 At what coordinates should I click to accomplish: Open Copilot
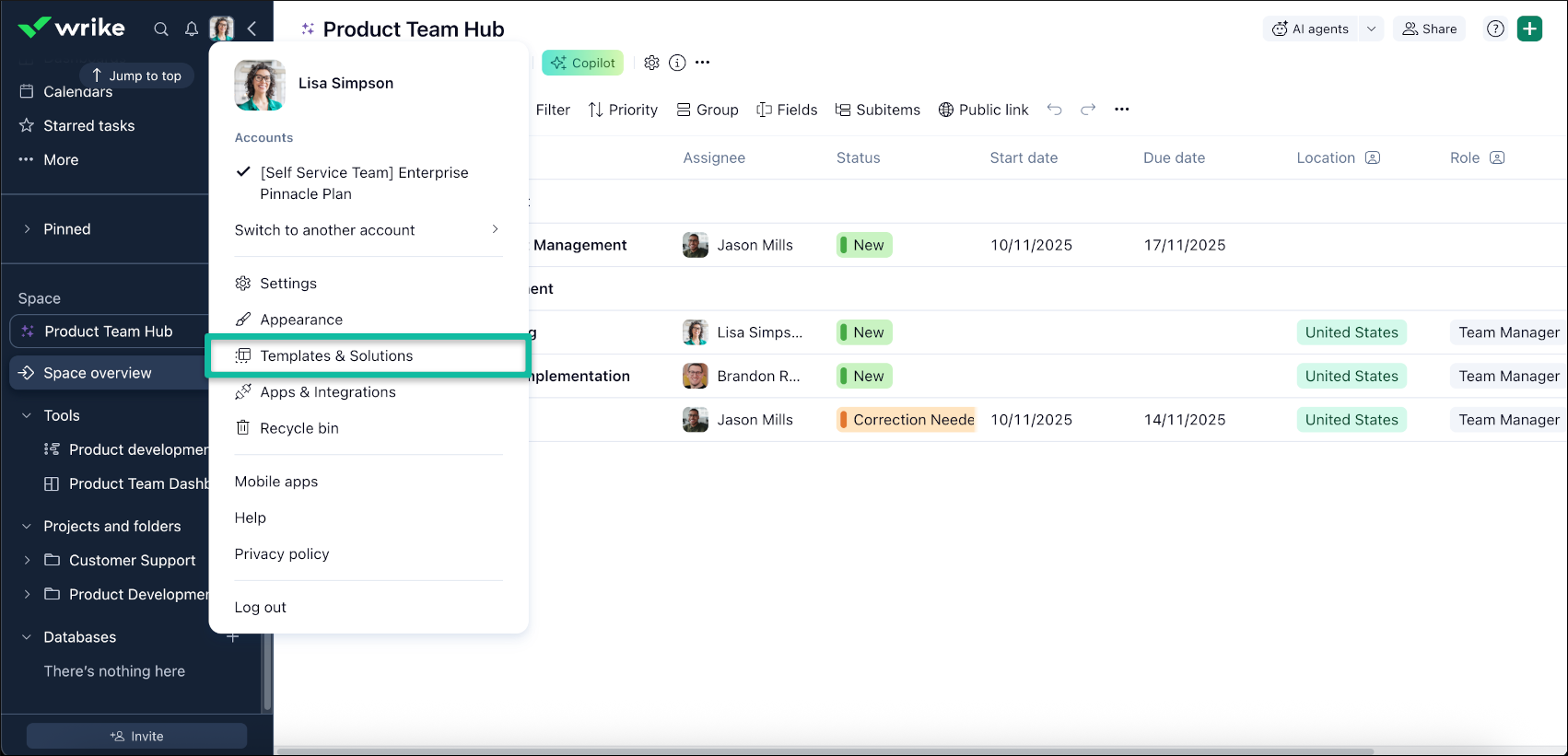click(582, 63)
